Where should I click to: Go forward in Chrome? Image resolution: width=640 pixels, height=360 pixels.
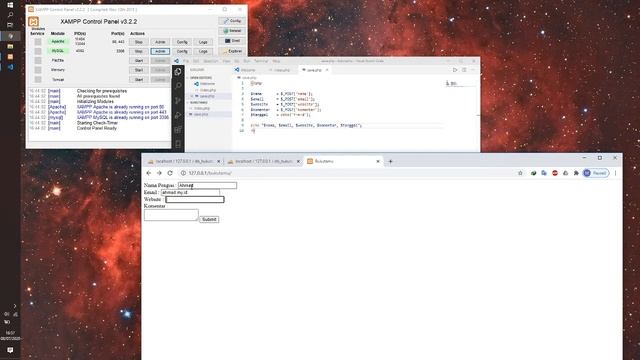(x=159, y=173)
